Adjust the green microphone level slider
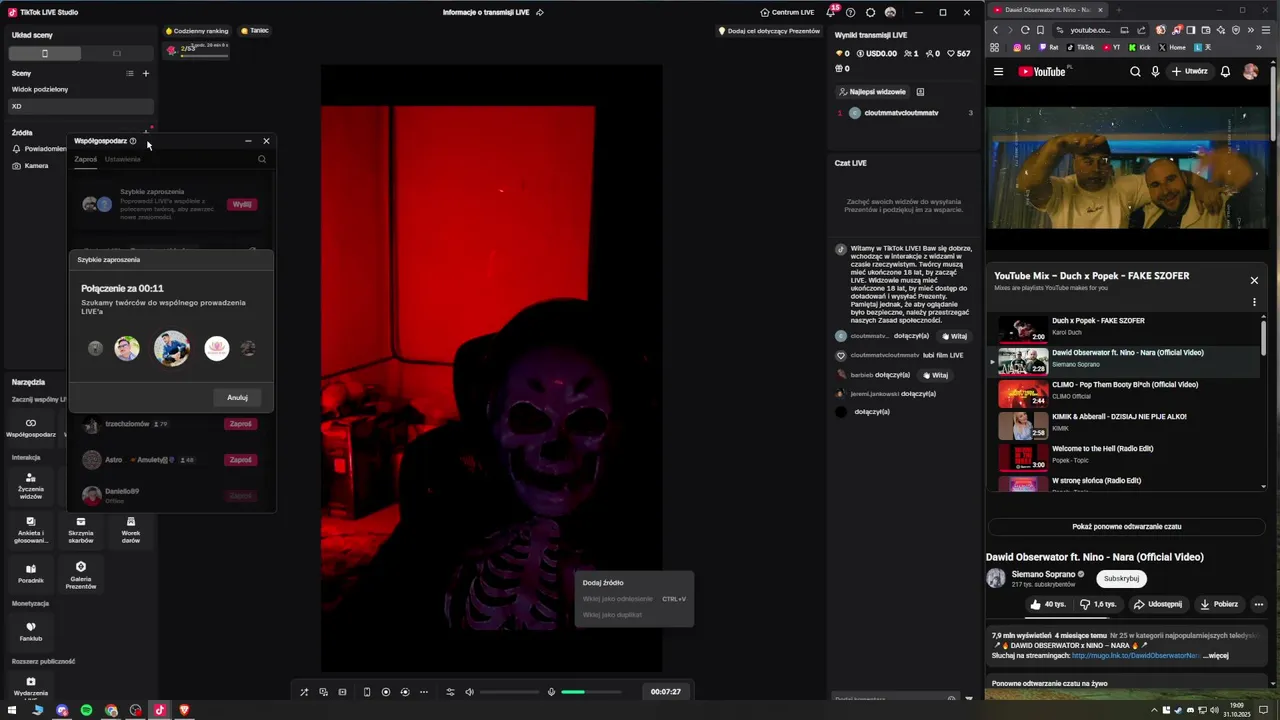The image size is (1280, 720). coord(591,692)
